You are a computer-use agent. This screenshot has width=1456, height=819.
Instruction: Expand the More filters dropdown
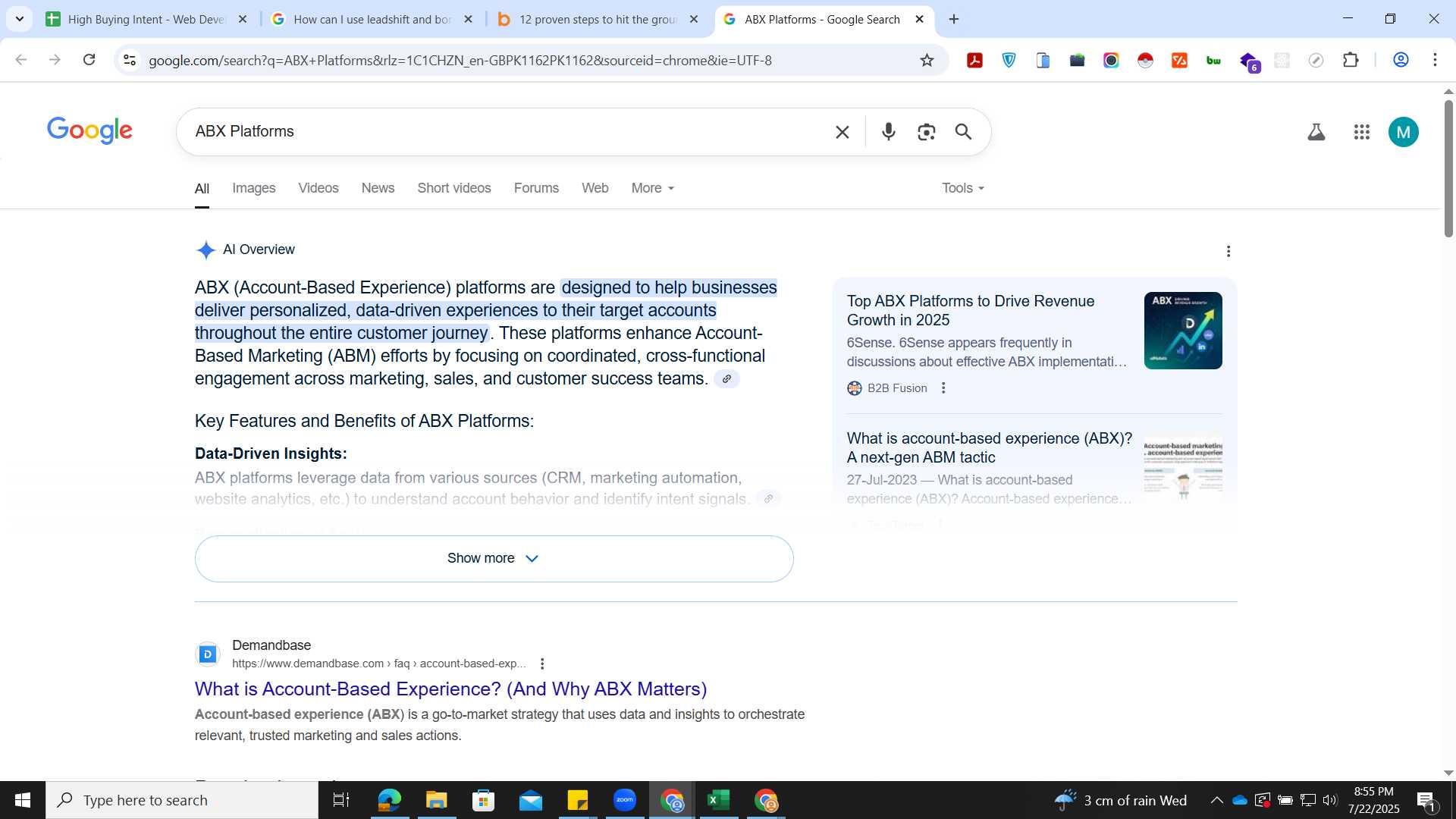click(x=652, y=188)
